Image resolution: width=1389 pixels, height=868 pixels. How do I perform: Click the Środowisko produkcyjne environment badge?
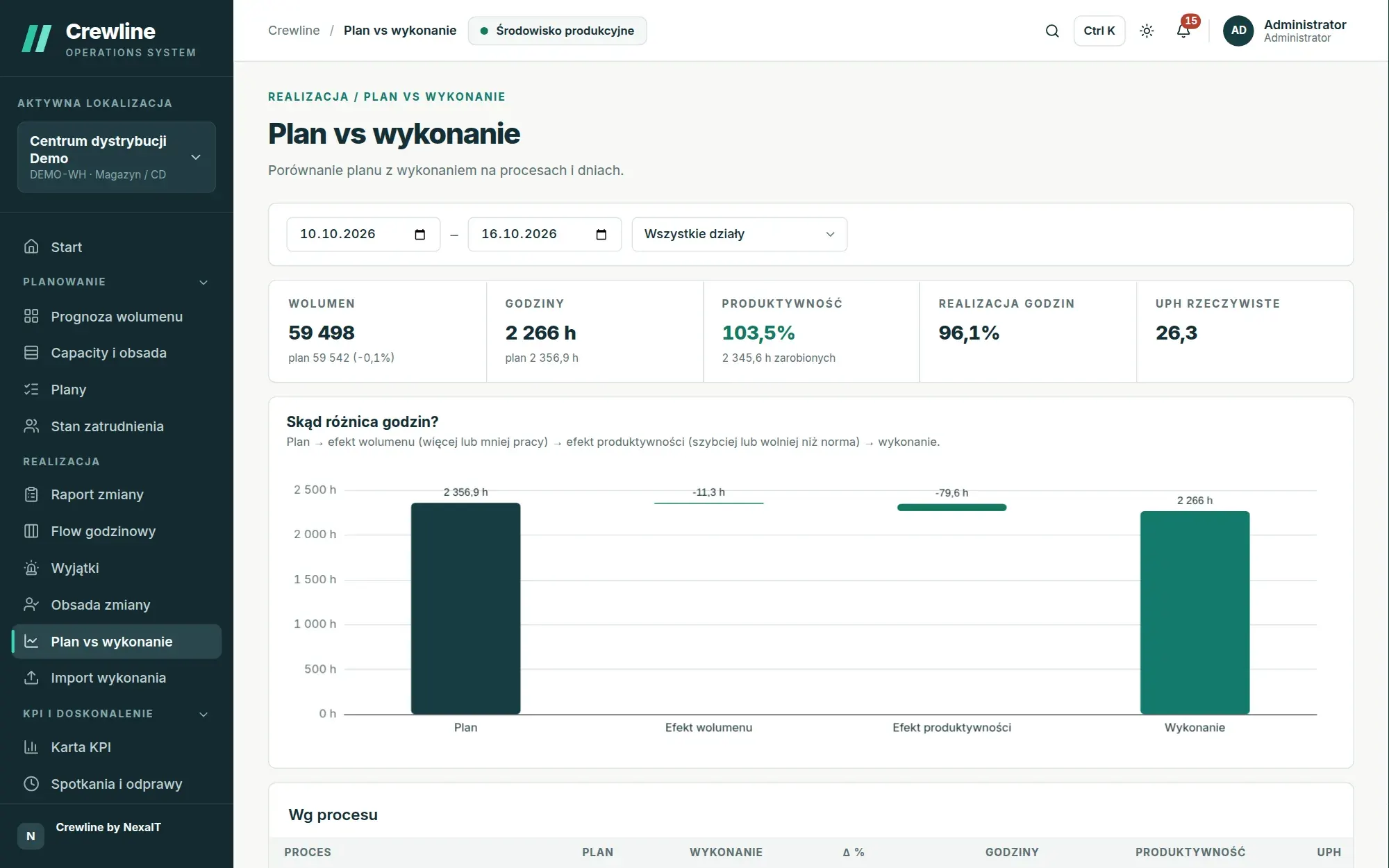(x=557, y=31)
